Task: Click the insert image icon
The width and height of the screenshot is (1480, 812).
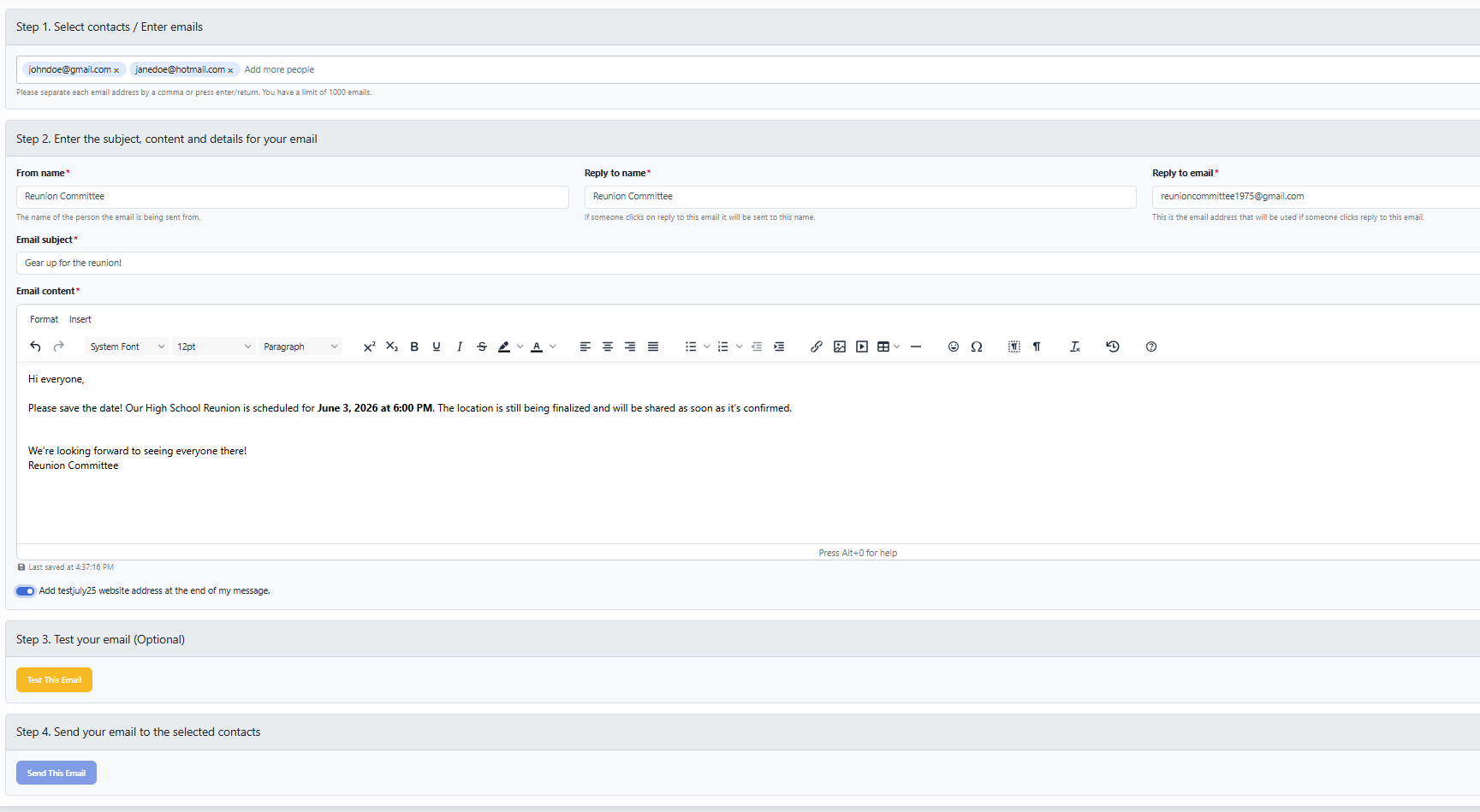Action: [x=840, y=347]
